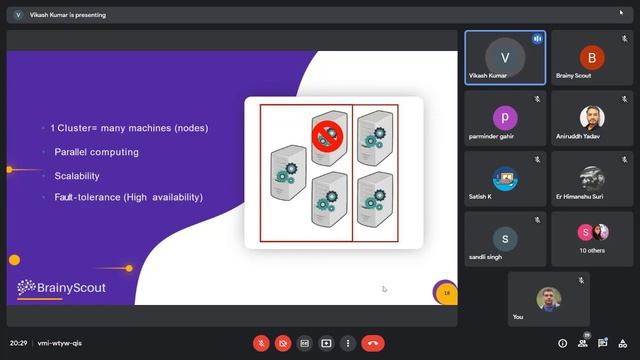Click the speaking indicator on Vikash Kumar tile
The width and height of the screenshot is (640, 360).
coord(538,39)
